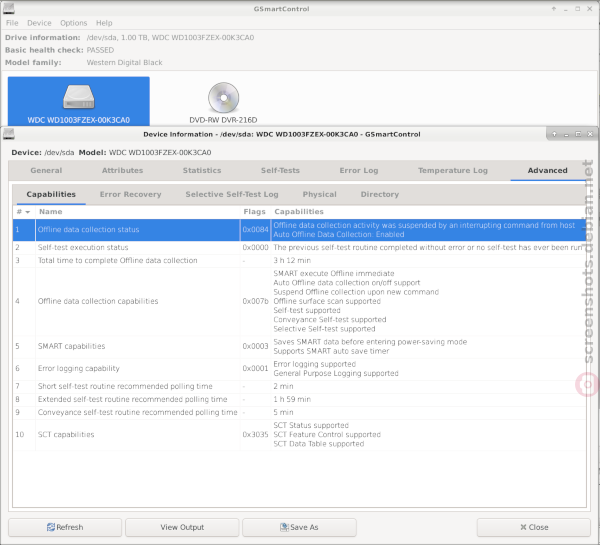The width and height of the screenshot is (600, 545).
Task: Maximize the Device Information window
Action: (578, 134)
